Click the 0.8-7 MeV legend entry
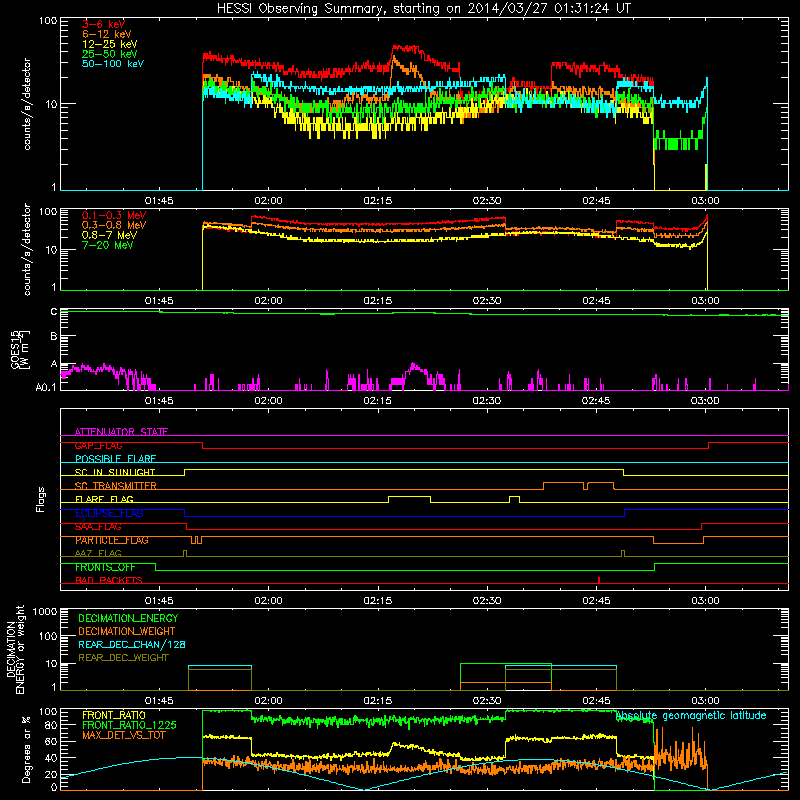 [x=109, y=235]
